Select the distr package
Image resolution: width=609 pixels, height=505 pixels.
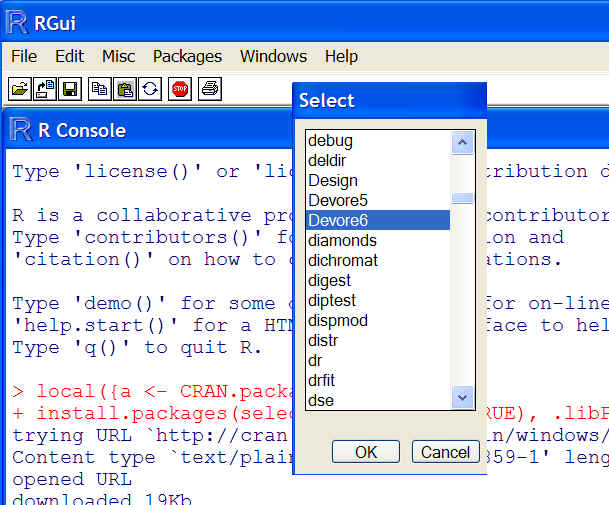[378, 340]
